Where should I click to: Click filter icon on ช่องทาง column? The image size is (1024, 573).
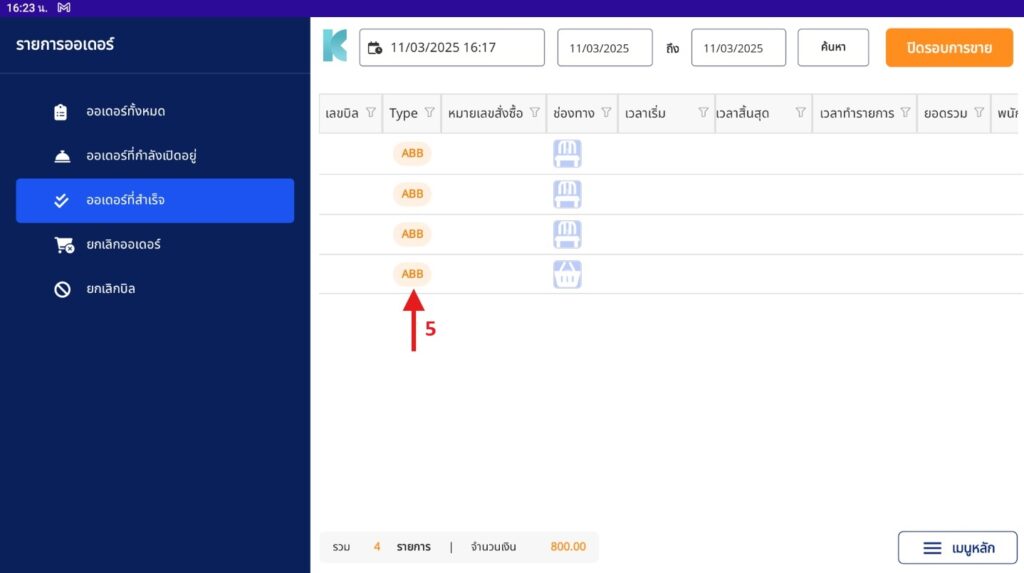[x=606, y=113]
